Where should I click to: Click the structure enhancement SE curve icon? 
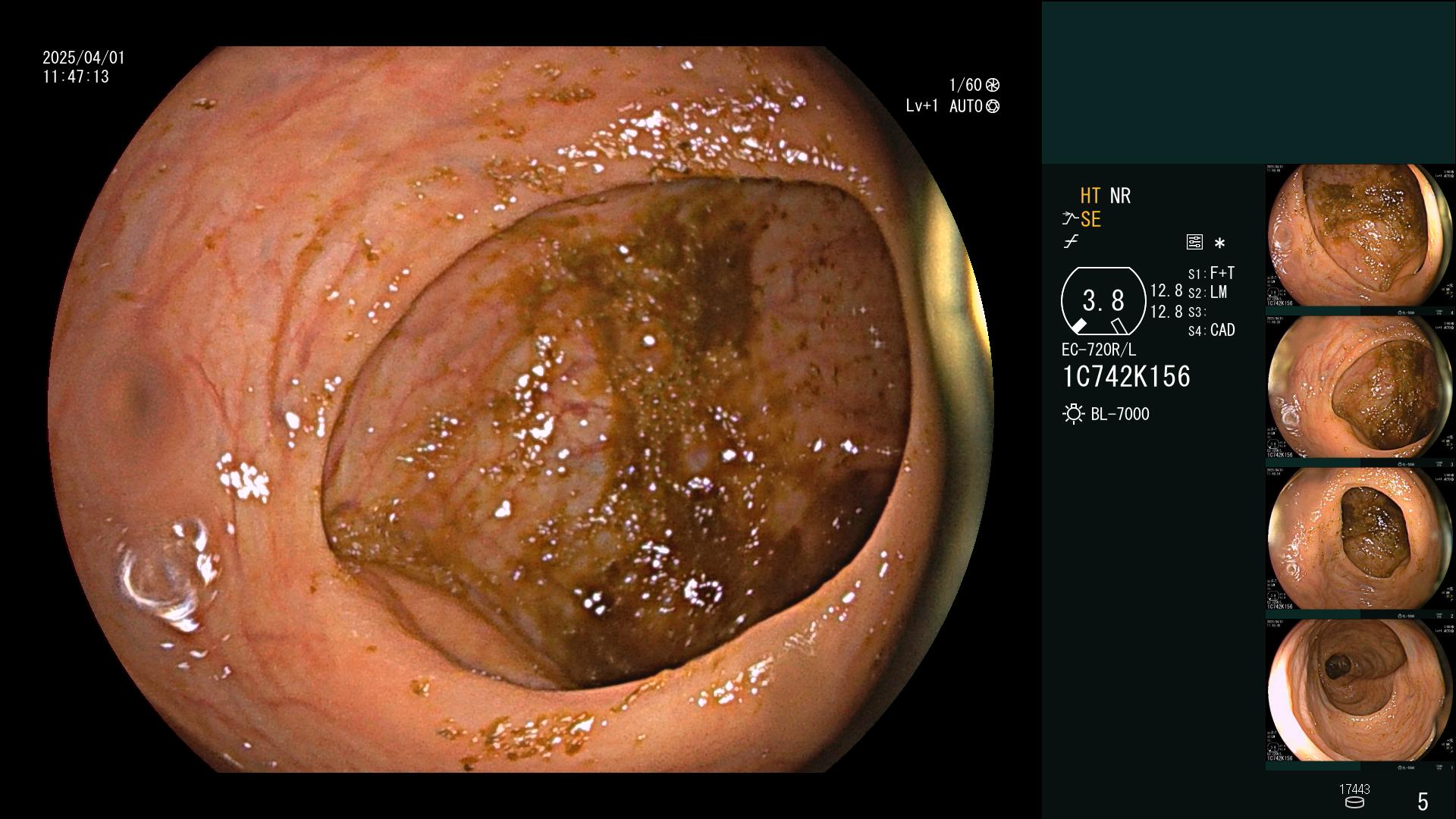[1070, 219]
